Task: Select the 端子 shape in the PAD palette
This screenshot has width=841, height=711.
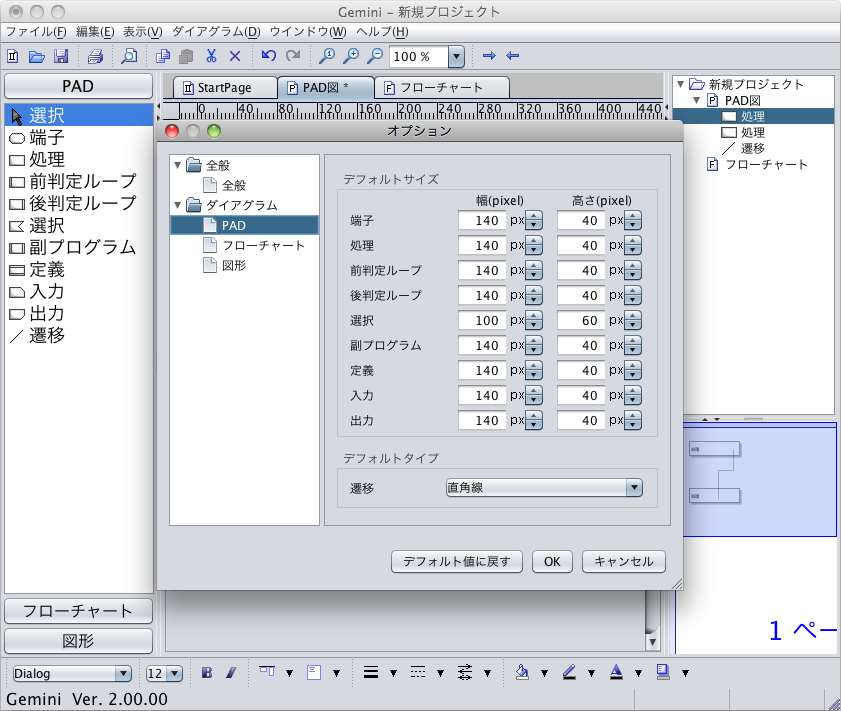Action: coord(79,138)
